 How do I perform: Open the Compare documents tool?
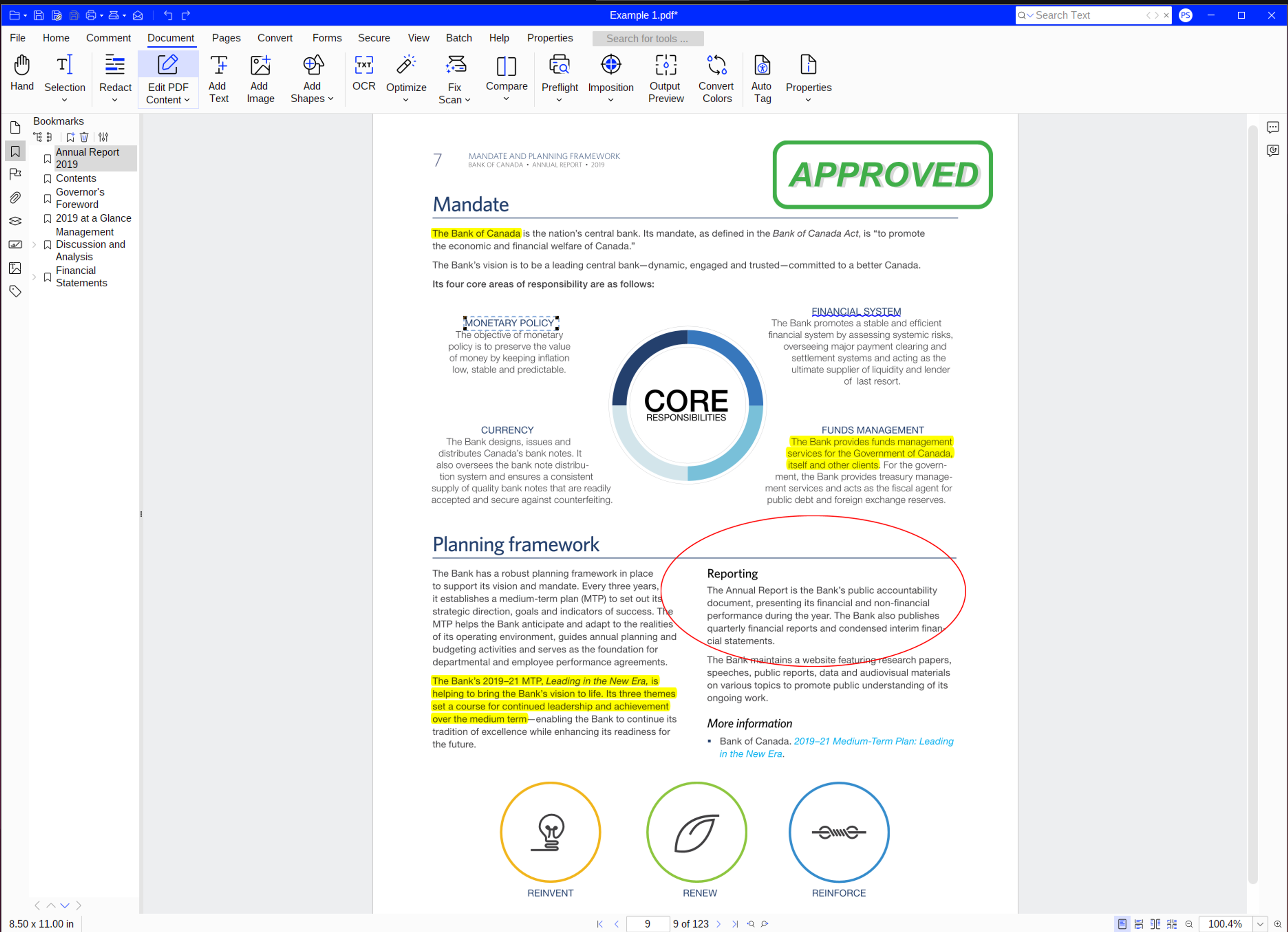pyautogui.click(x=506, y=73)
